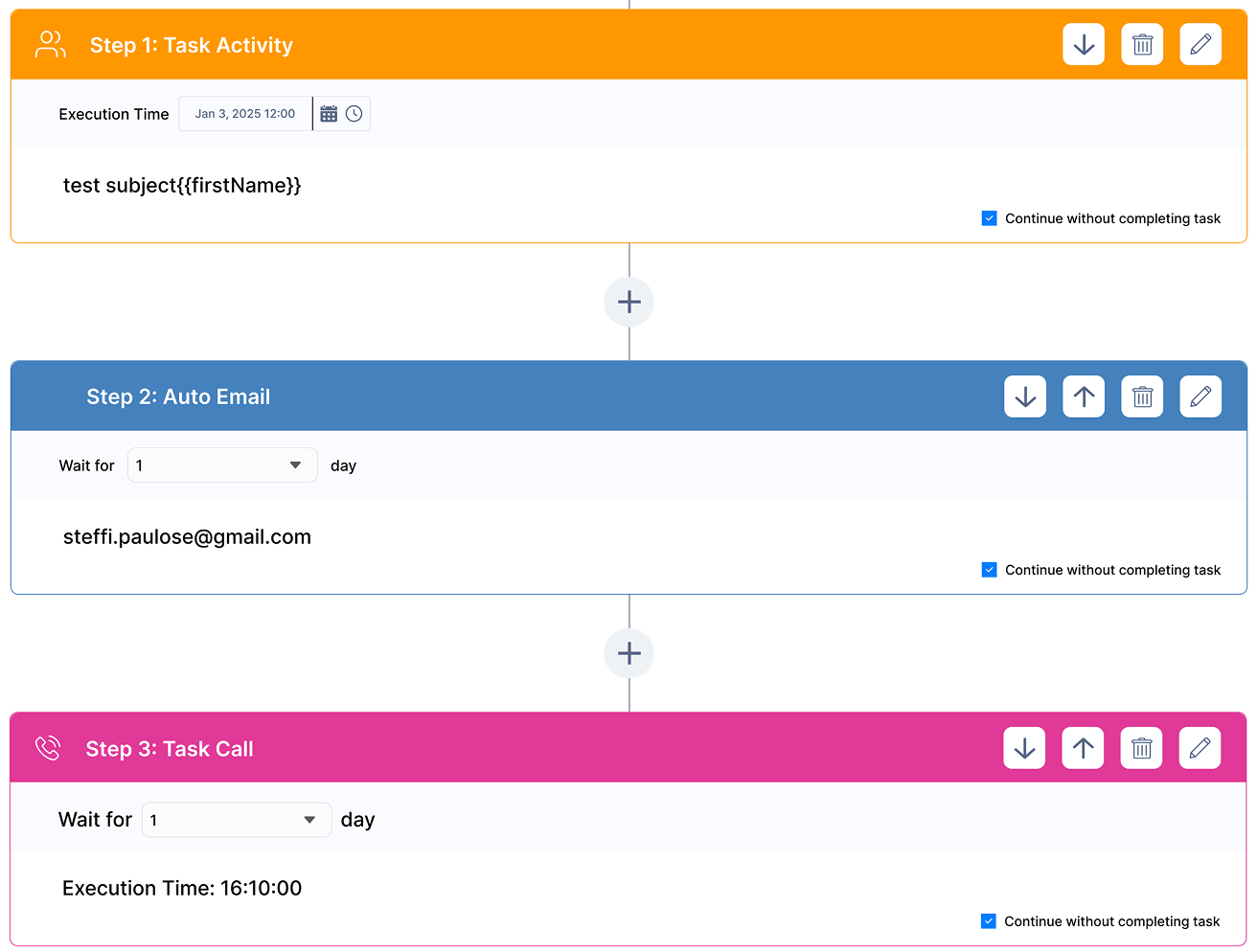1257x952 pixels.
Task: Delete Step 2 Auto Email
Action: (1142, 397)
